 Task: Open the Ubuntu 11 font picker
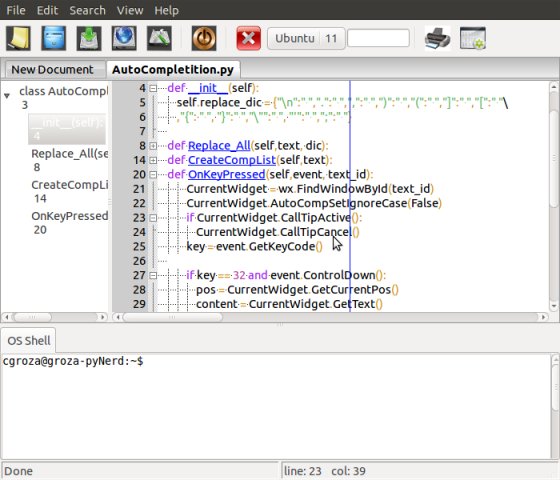[306, 38]
